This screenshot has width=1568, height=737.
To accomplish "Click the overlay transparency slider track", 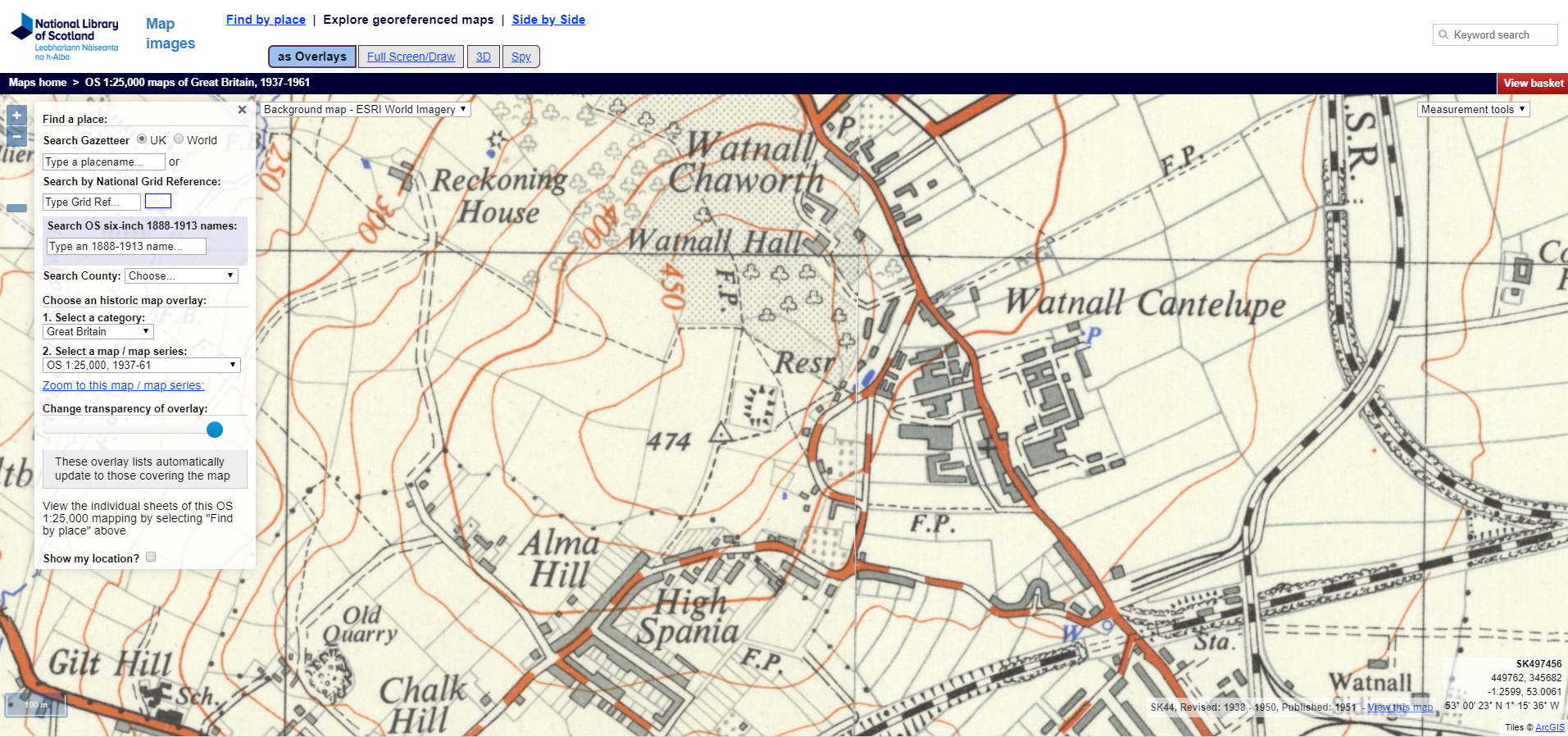I will pos(133,430).
